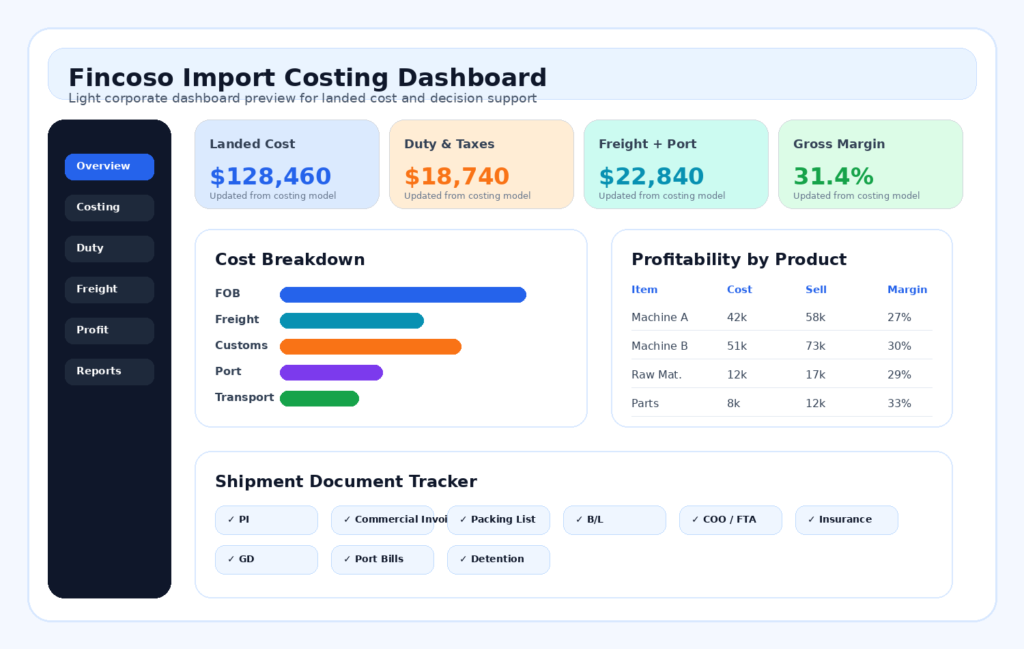Click the 27% margin value
The width and height of the screenshot is (1024, 649).
899,317
